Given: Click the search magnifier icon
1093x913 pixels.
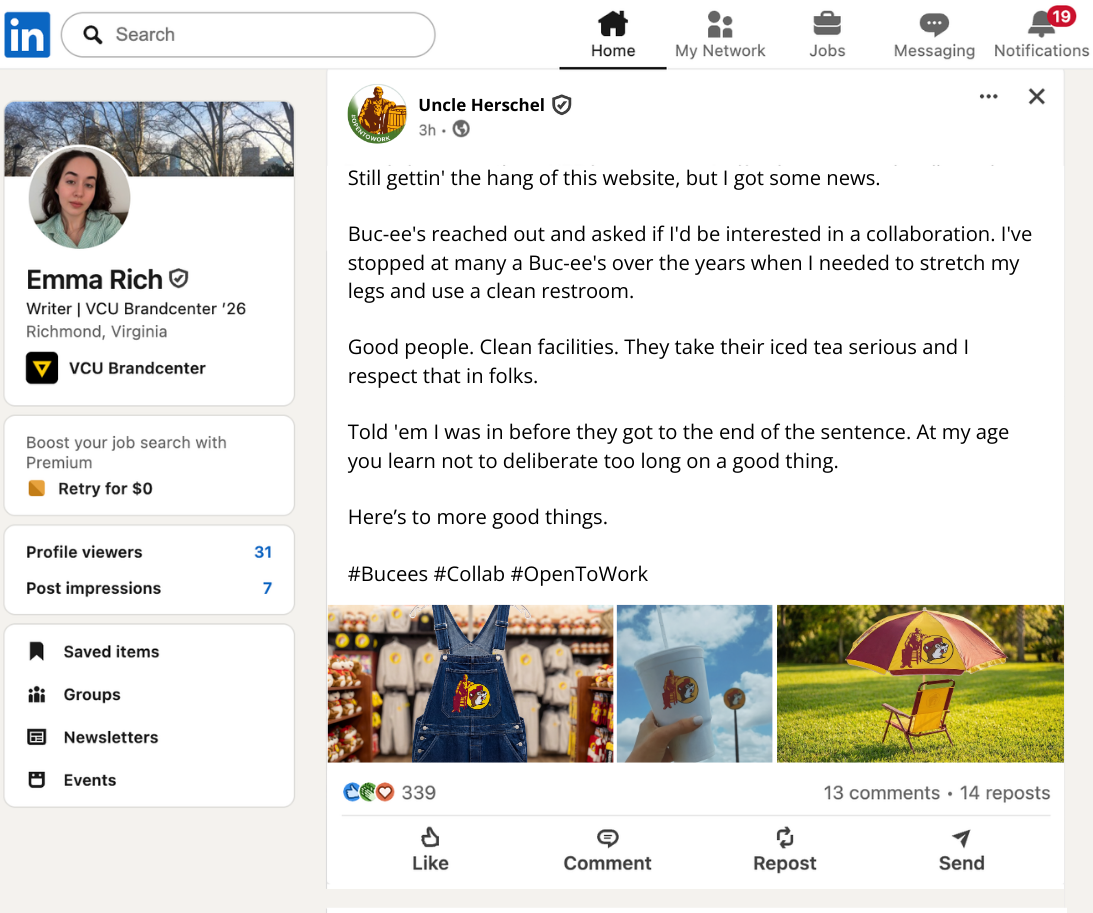Looking at the screenshot, I should coord(93,35).
